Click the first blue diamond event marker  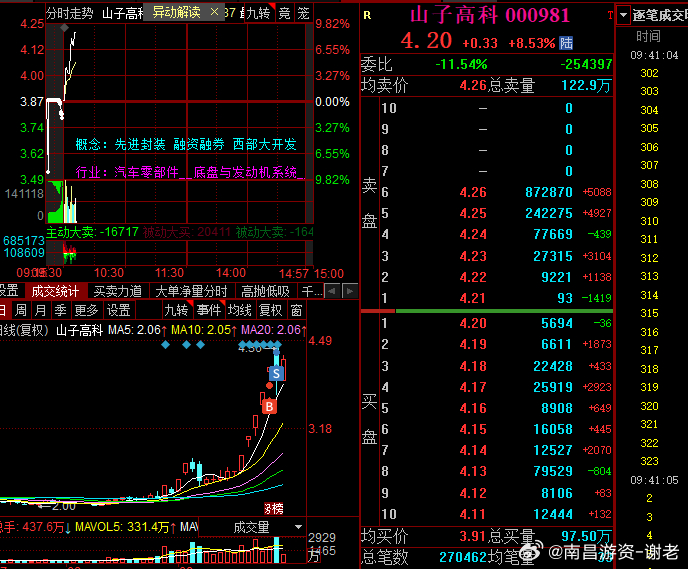pos(165,345)
